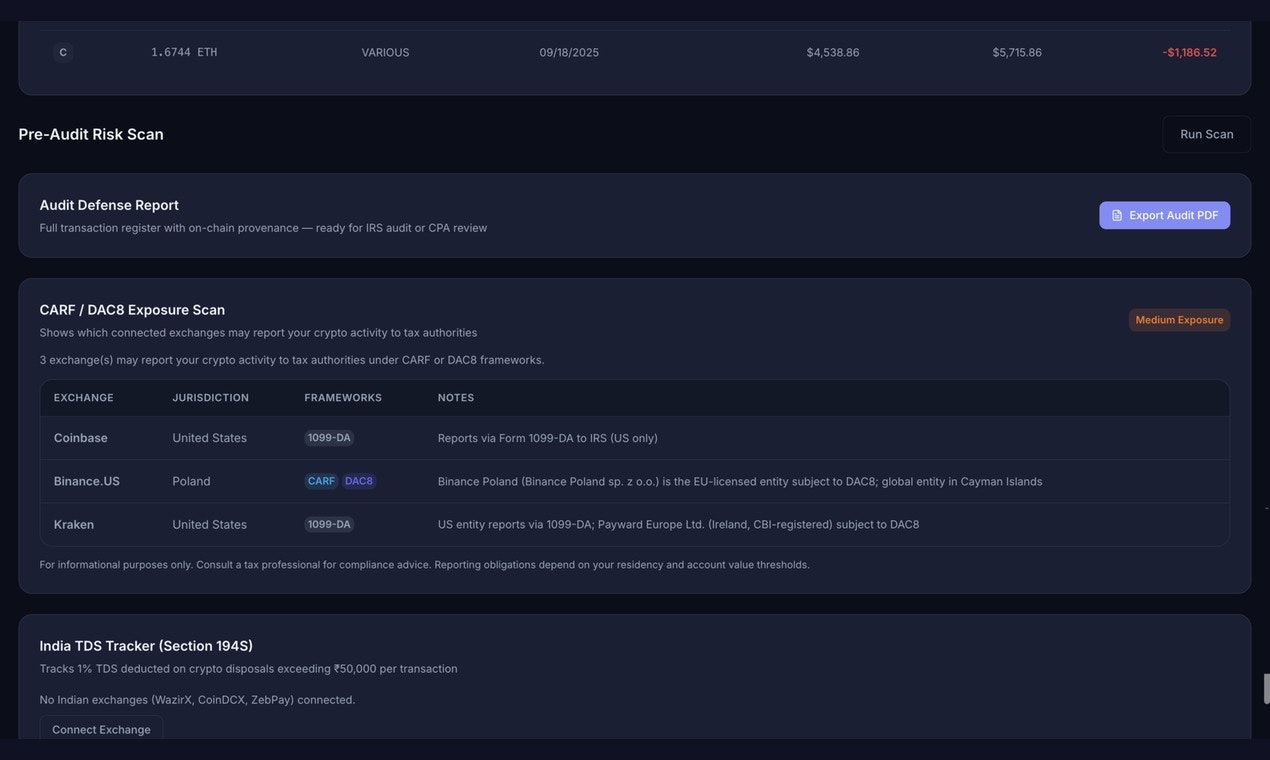The height and width of the screenshot is (760, 1270).
Task: Click the Kraken Payward Europe note text
Action: tap(679, 524)
